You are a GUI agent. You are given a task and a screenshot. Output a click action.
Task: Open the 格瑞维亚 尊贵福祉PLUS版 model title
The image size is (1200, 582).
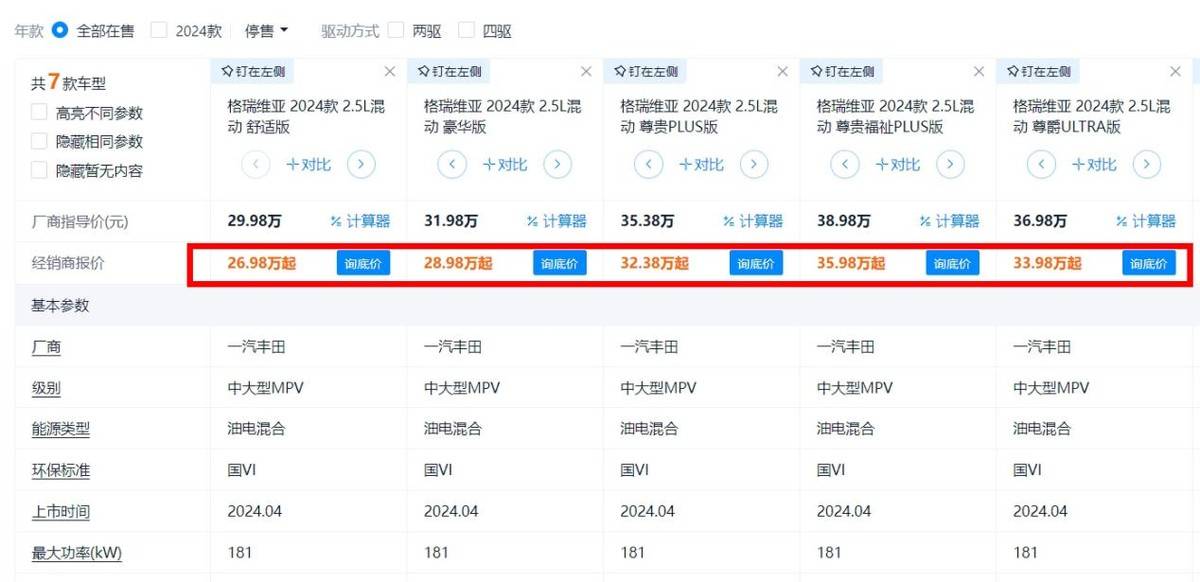(x=895, y=116)
